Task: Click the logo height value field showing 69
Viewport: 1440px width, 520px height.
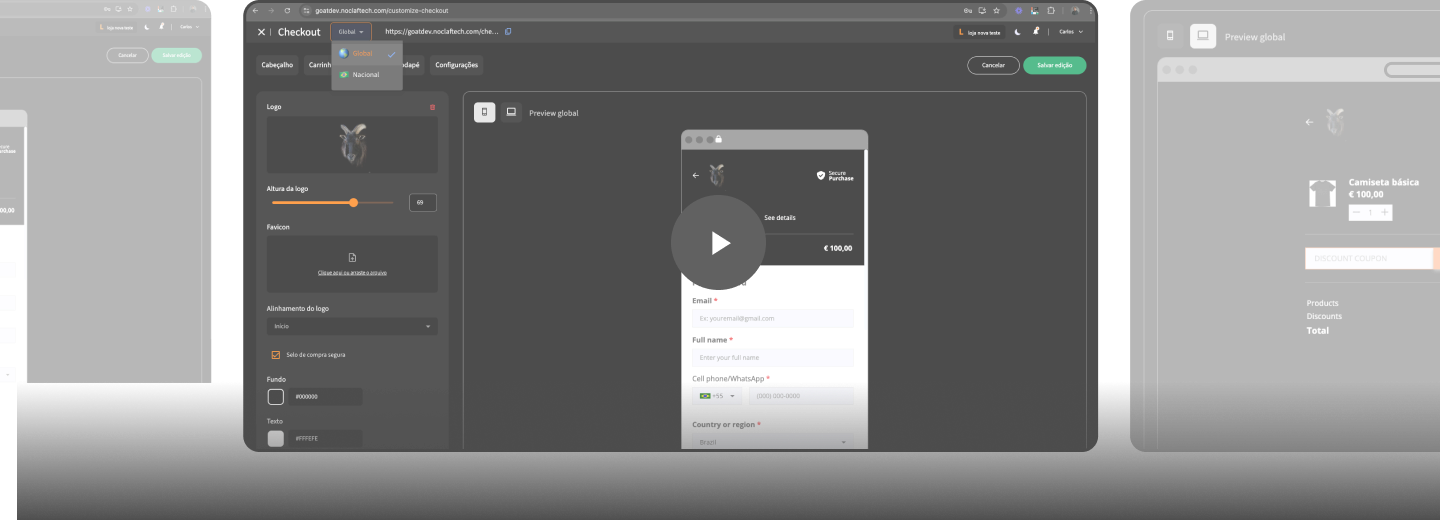Action: click(423, 203)
